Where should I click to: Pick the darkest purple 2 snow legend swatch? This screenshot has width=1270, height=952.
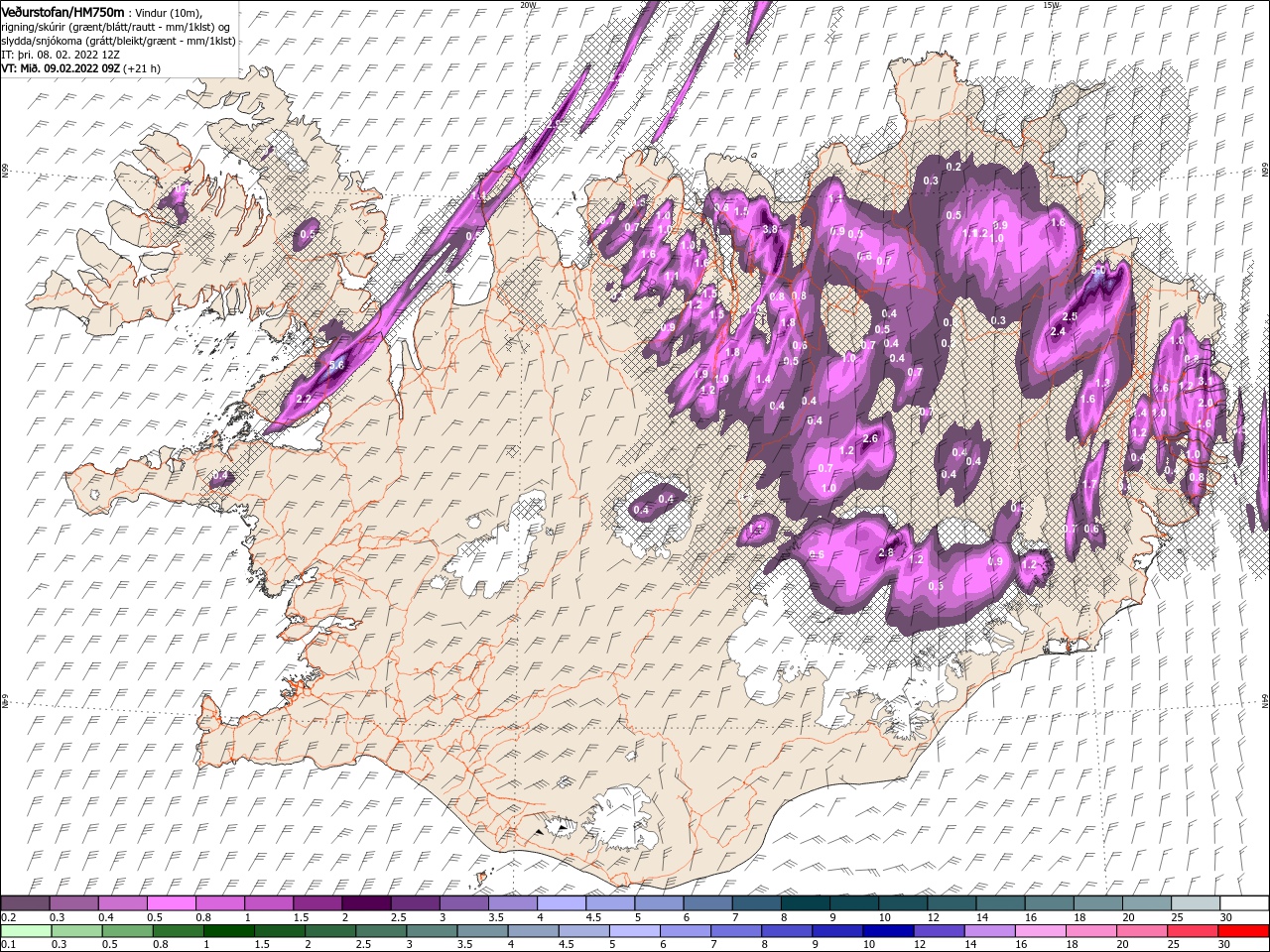pyautogui.click(x=365, y=903)
